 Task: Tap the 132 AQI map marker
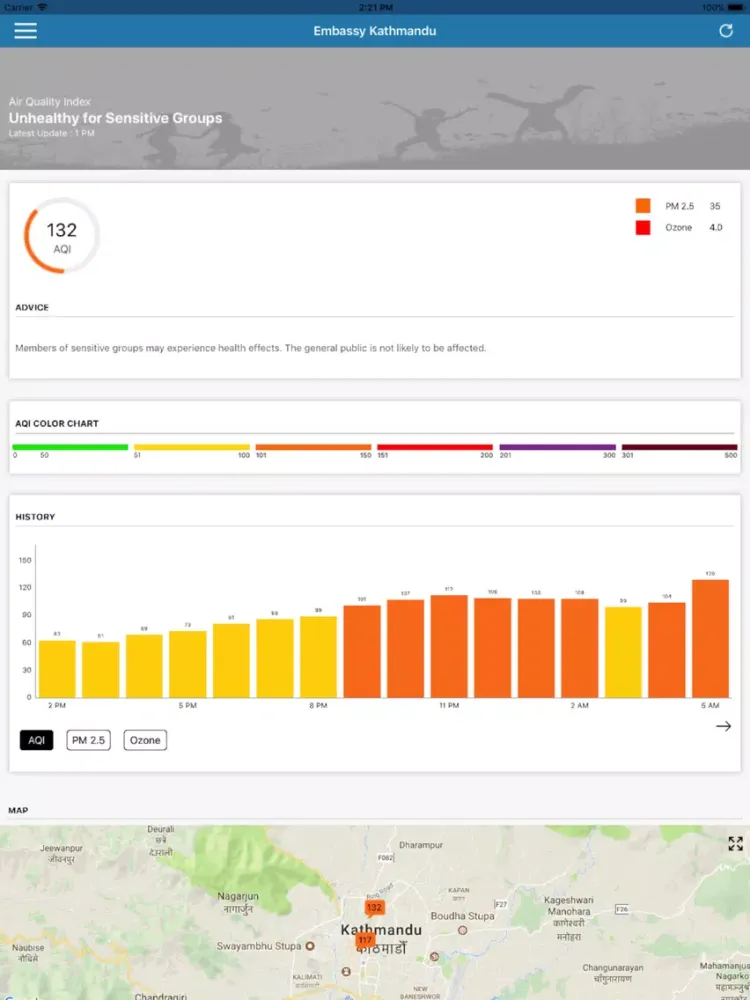374,908
